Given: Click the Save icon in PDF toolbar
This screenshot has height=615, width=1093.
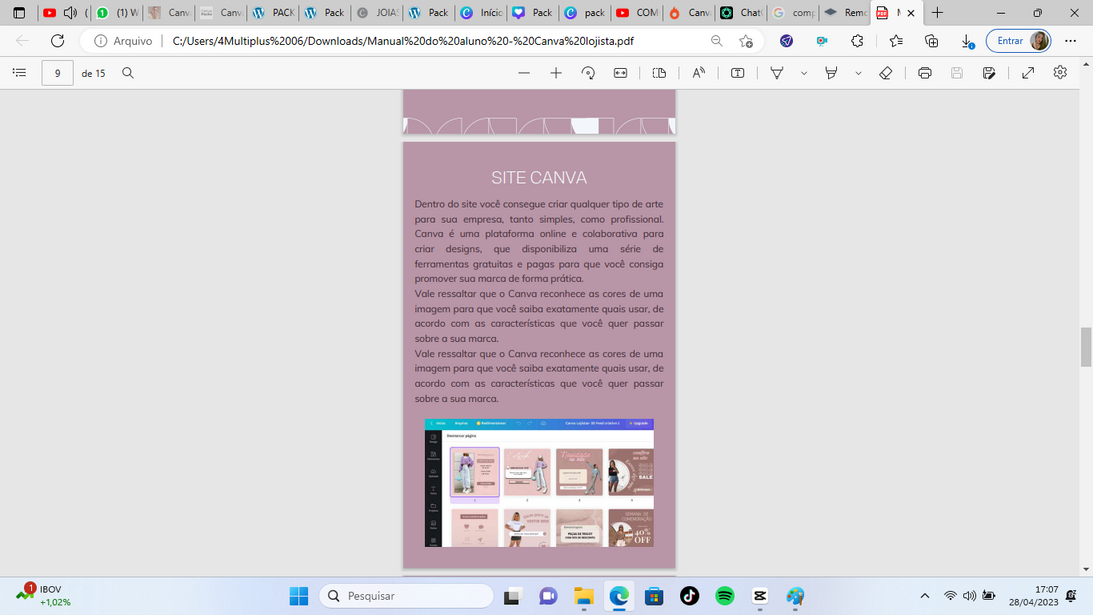Looking at the screenshot, I should [956, 73].
